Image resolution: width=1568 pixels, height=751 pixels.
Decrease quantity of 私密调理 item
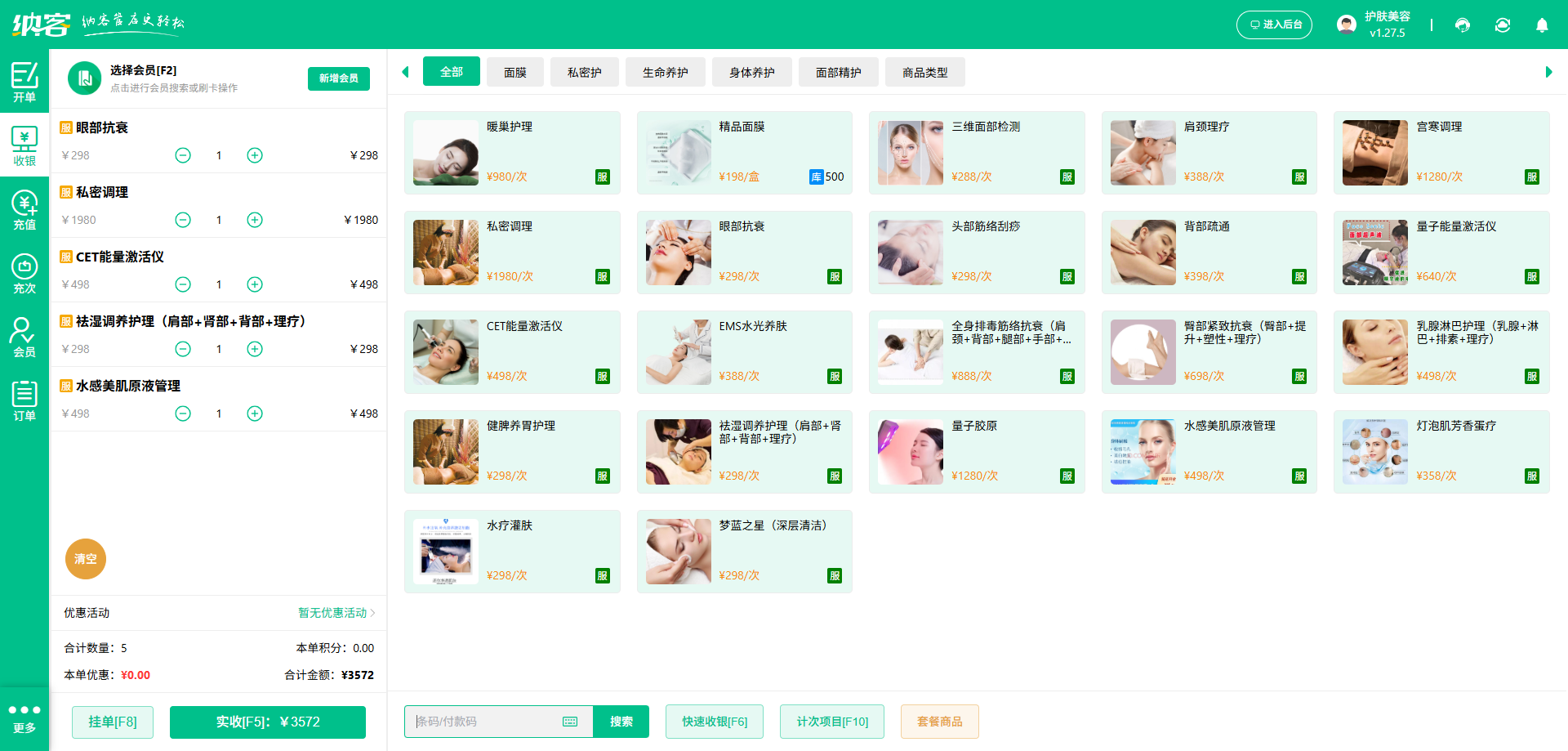tap(183, 220)
